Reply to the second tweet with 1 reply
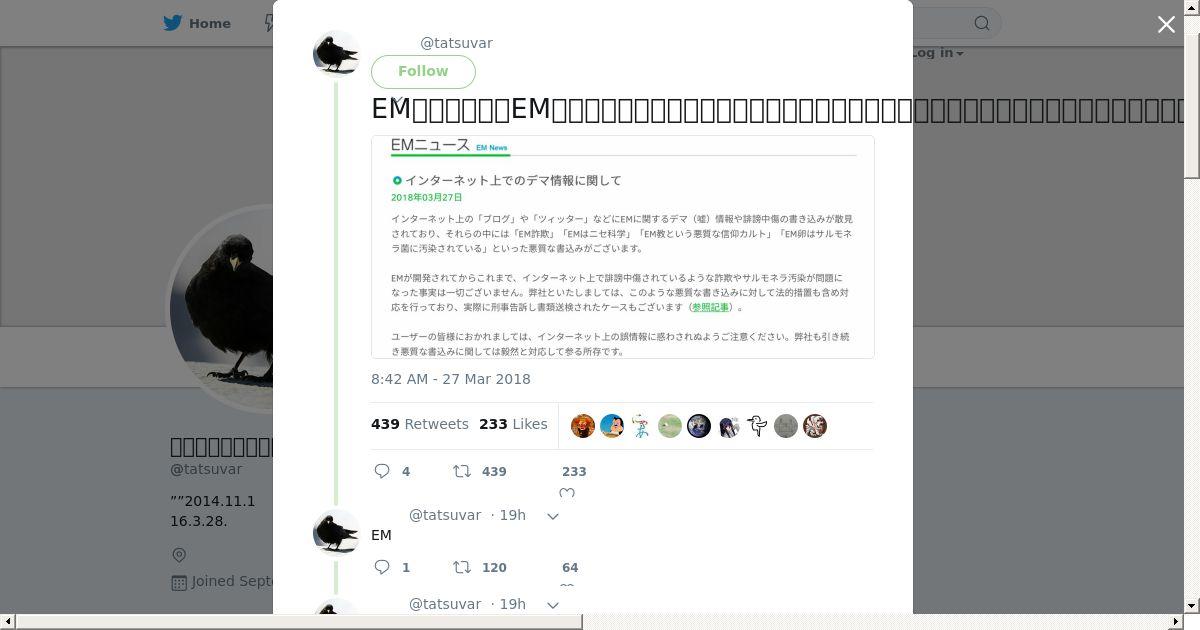Image resolution: width=1200 pixels, height=630 pixels. (382, 567)
